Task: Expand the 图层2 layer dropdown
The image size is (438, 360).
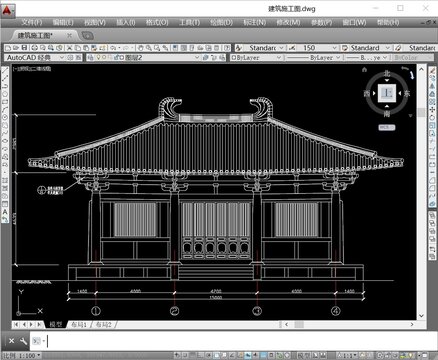Action: [x=197, y=57]
